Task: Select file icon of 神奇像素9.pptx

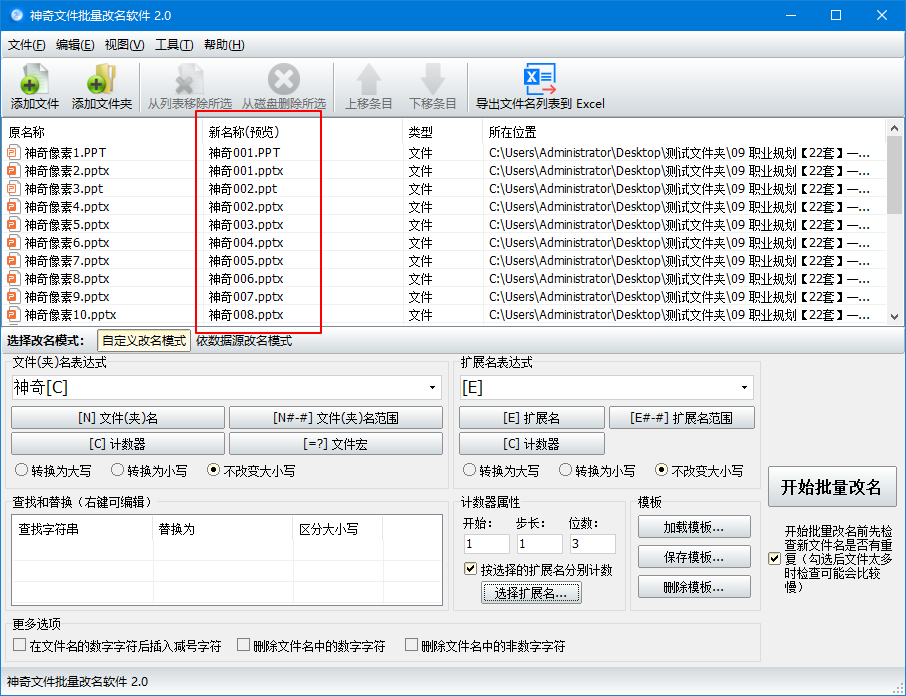Action: click(13, 296)
